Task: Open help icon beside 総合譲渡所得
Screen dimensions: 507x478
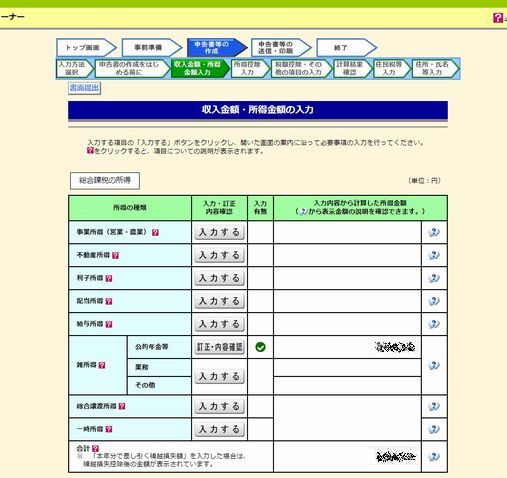Action: (122, 406)
